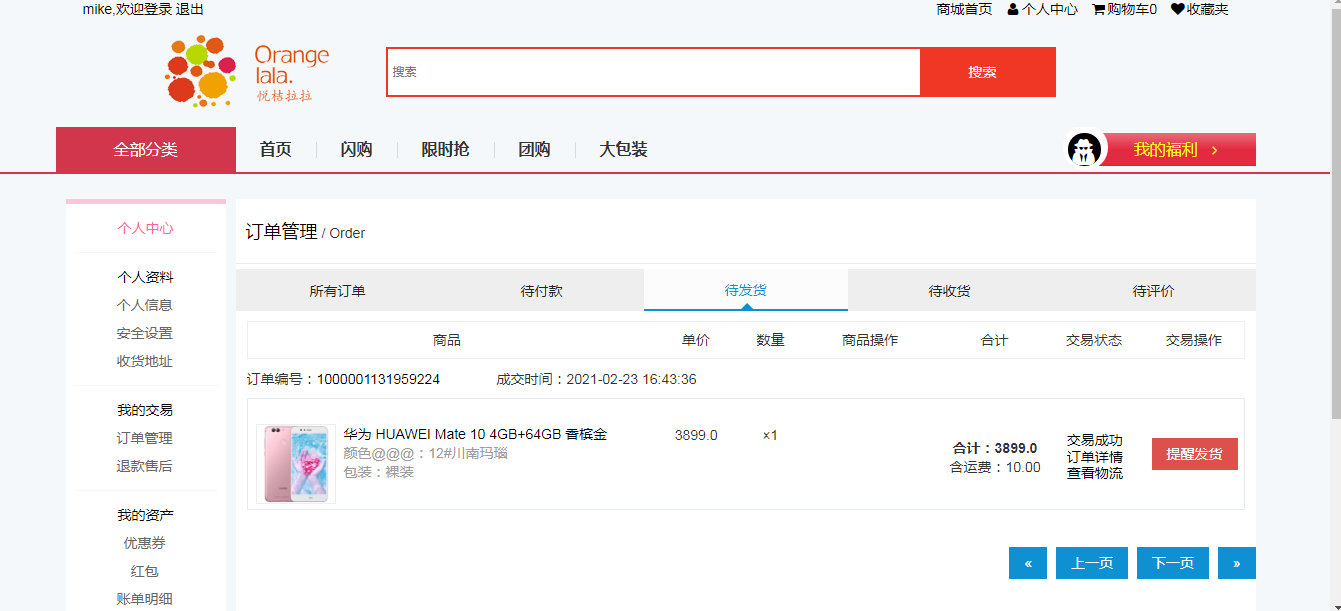Switch to the 待评价 tab
Screen dimensions: 1341x611
[x=1154, y=291]
